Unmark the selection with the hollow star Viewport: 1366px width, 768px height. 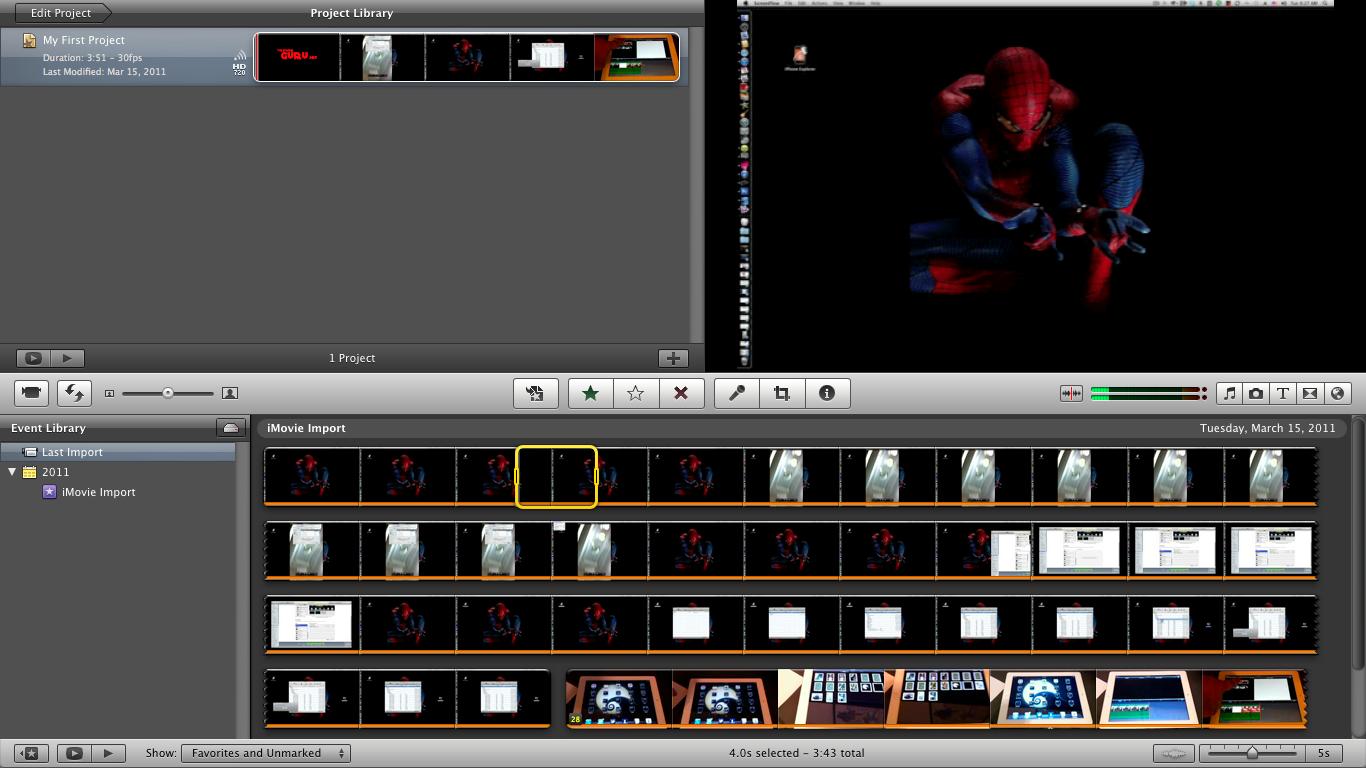click(x=635, y=394)
